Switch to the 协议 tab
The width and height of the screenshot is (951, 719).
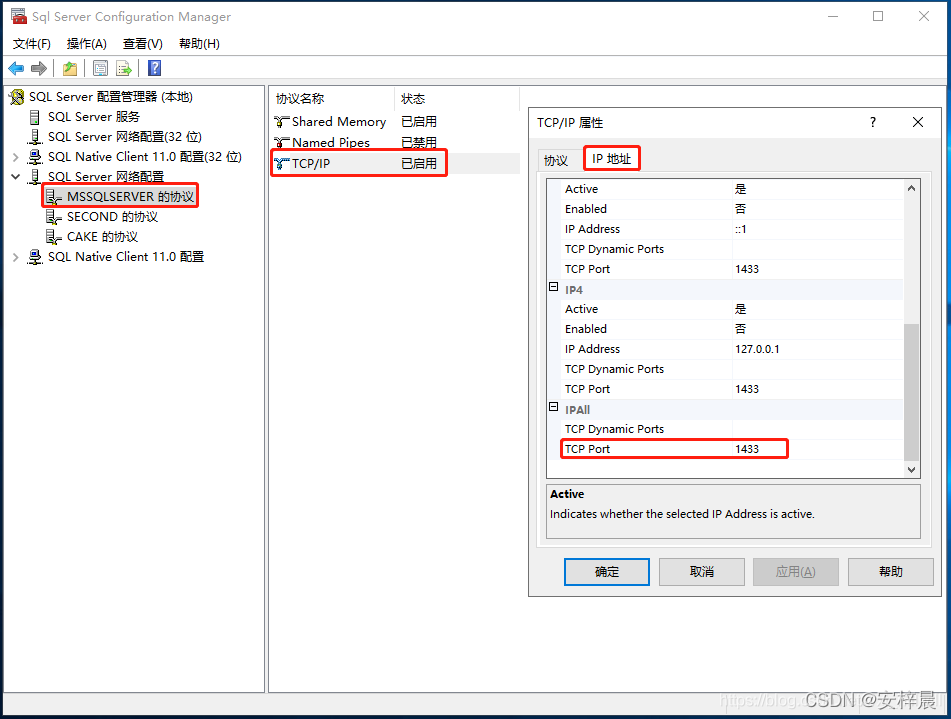click(x=556, y=160)
